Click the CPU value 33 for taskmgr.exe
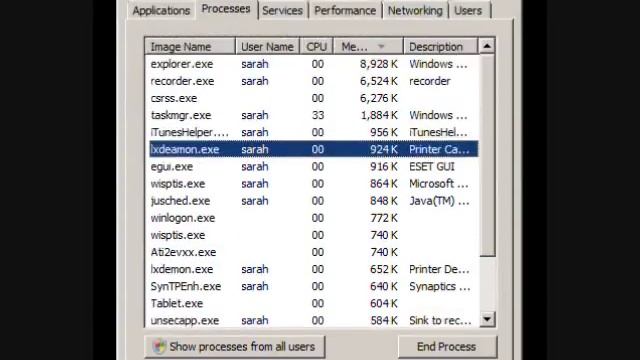Image resolution: width=640 pixels, height=360 pixels. click(318, 116)
